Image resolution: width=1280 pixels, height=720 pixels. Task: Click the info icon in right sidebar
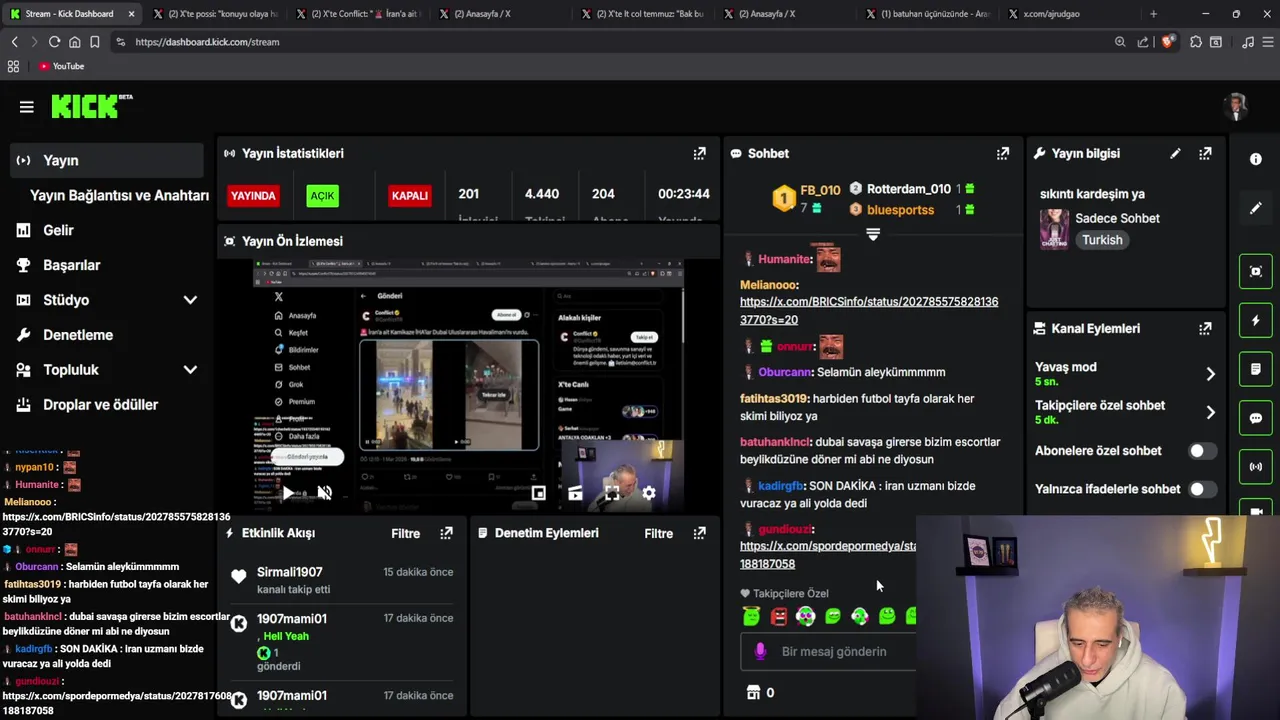[x=1256, y=159]
